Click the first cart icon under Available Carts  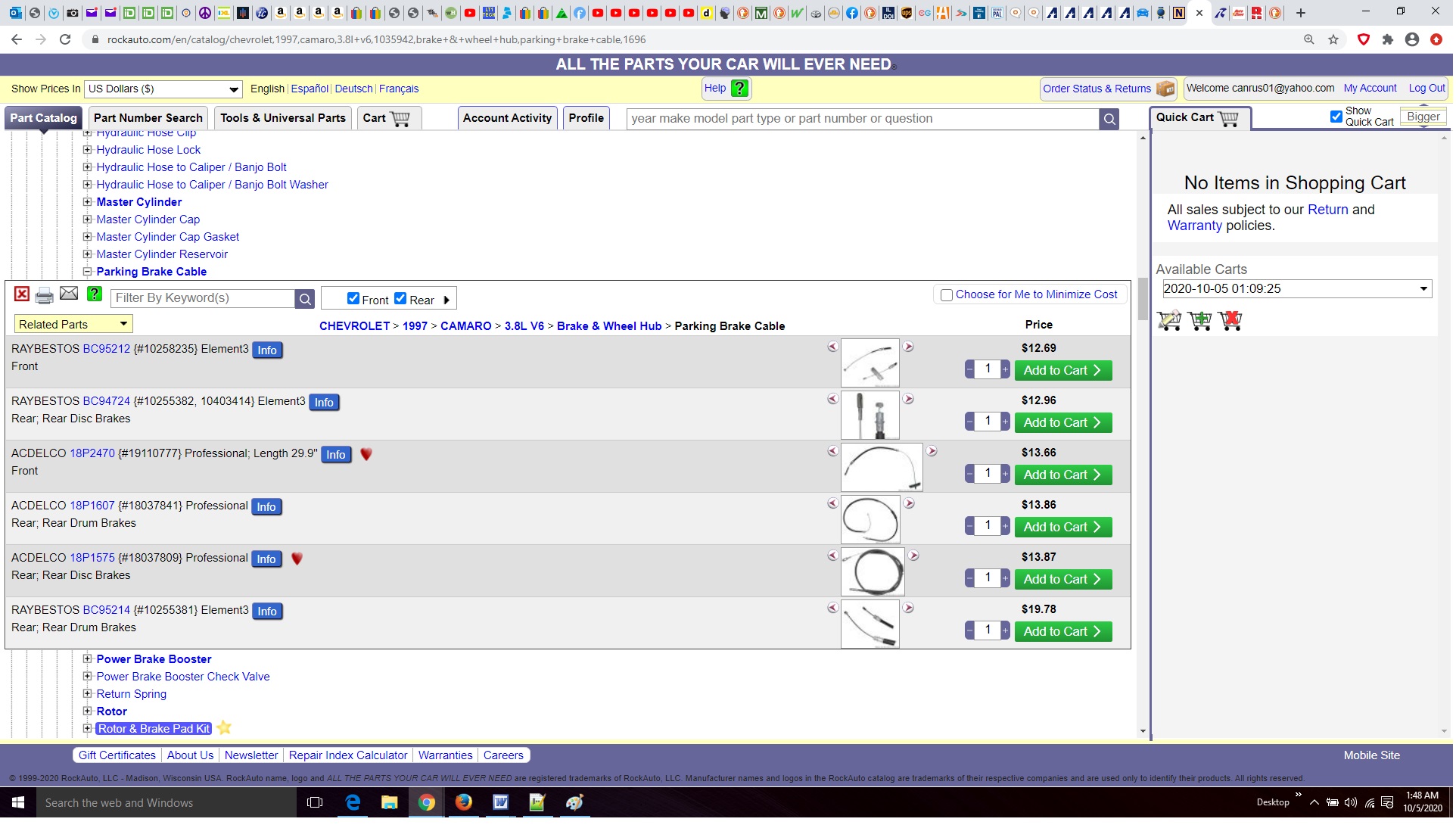[x=1171, y=322]
